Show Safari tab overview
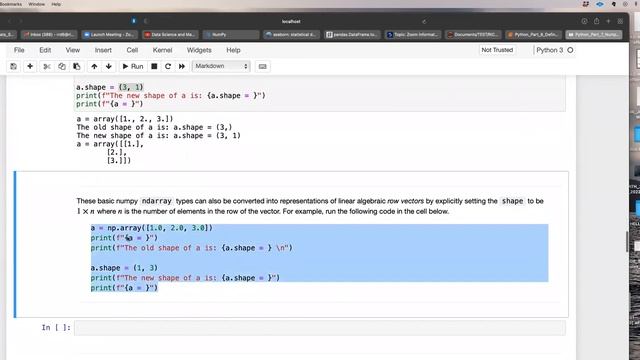Image resolution: width=640 pixels, height=360 pixels. (620, 21)
